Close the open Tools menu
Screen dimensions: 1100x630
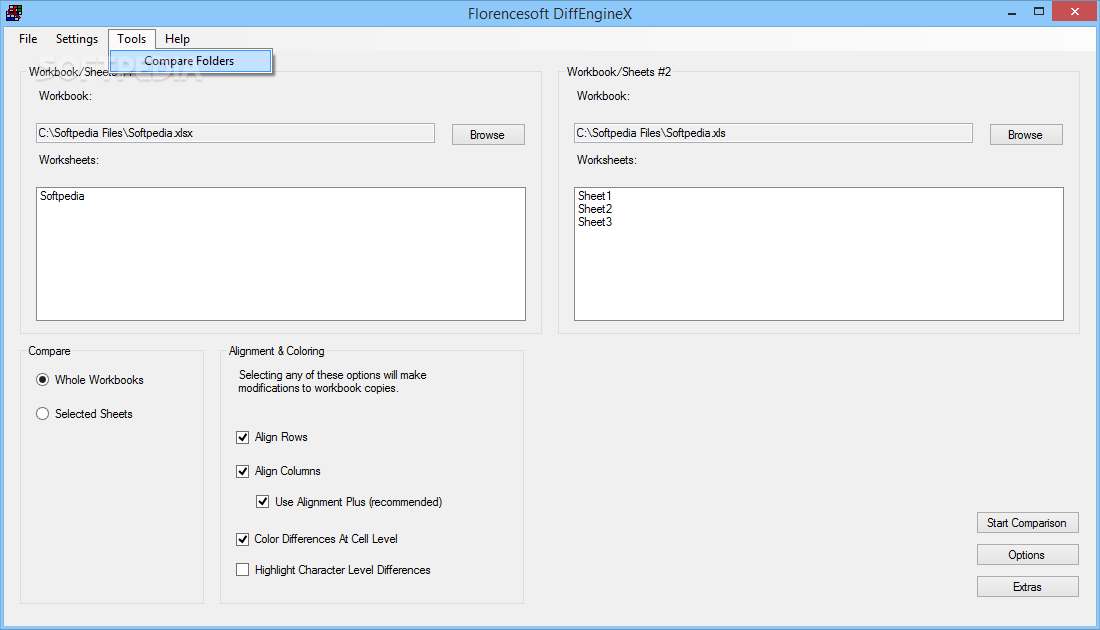coord(132,39)
